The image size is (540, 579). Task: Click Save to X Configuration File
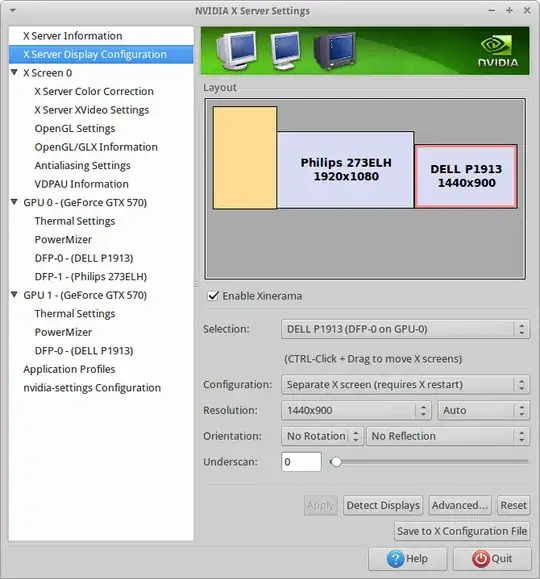coord(462,531)
